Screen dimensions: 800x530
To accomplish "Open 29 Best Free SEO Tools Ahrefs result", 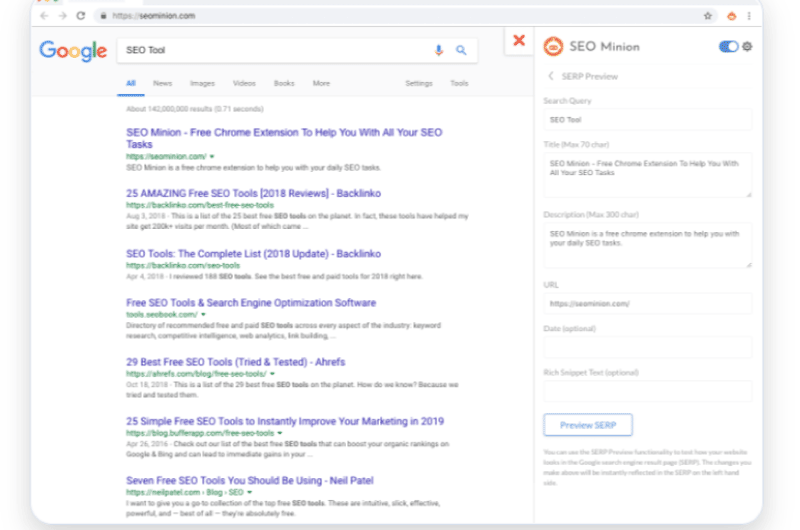I will (x=235, y=362).
